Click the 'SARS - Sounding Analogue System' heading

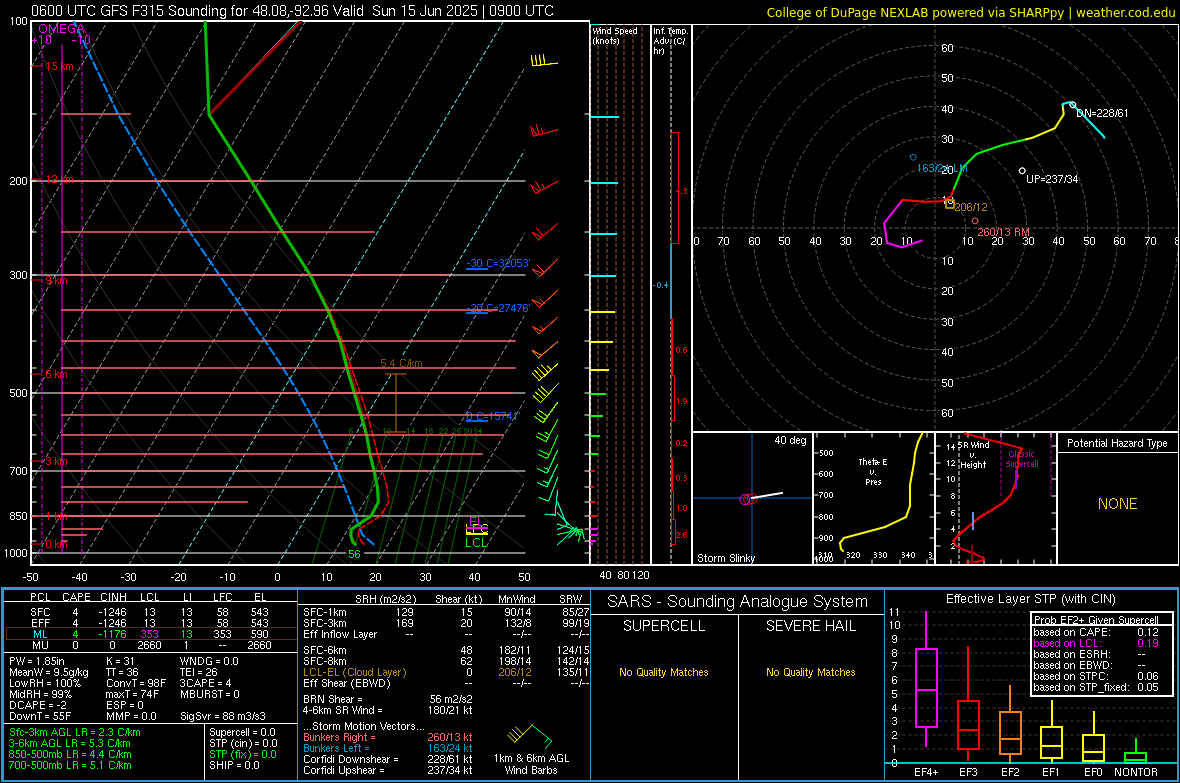coord(738,602)
